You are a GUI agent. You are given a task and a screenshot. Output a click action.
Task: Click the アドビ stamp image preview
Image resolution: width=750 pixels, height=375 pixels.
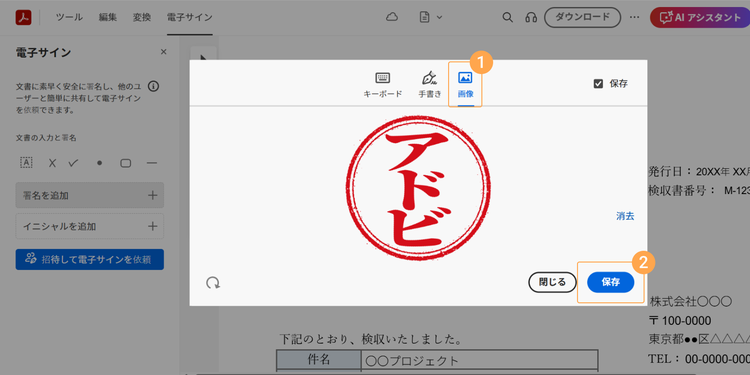click(x=418, y=188)
